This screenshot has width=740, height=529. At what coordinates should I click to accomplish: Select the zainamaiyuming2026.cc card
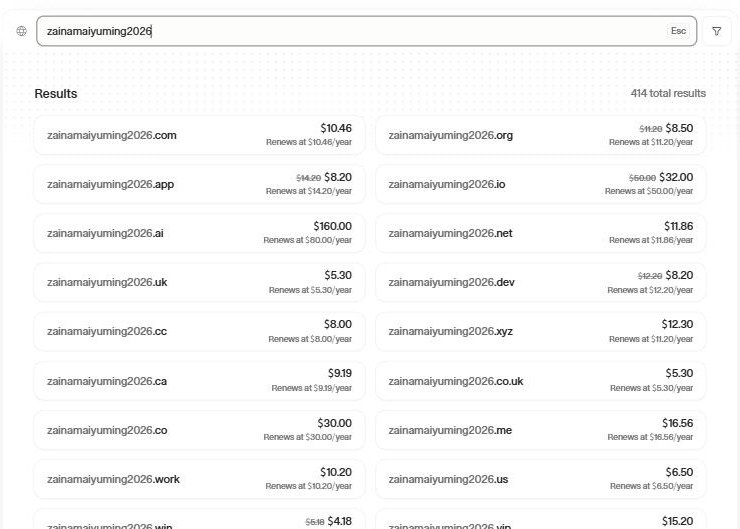pyautogui.click(x=199, y=331)
